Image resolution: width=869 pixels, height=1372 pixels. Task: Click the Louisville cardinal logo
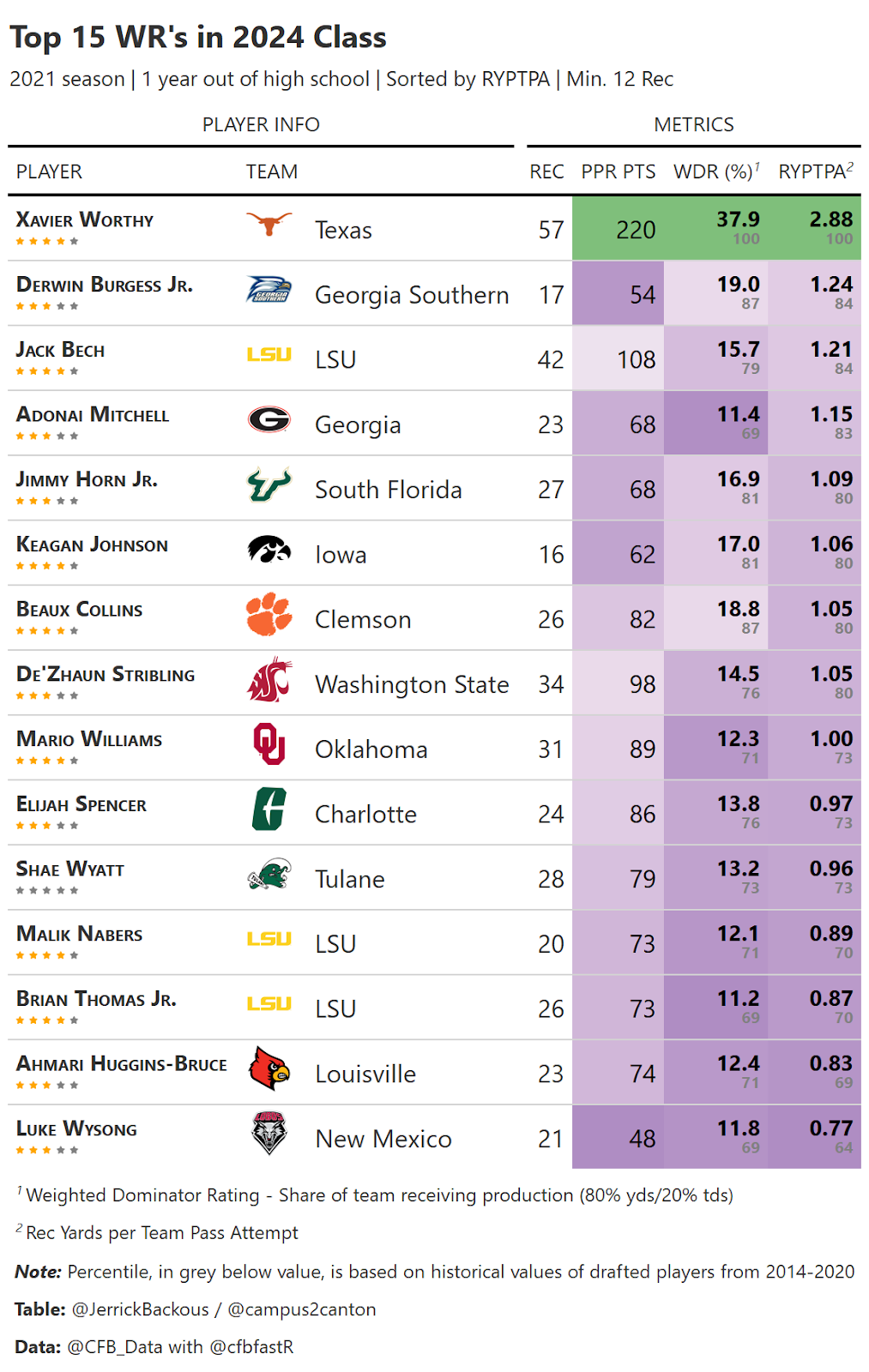(269, 1068)
